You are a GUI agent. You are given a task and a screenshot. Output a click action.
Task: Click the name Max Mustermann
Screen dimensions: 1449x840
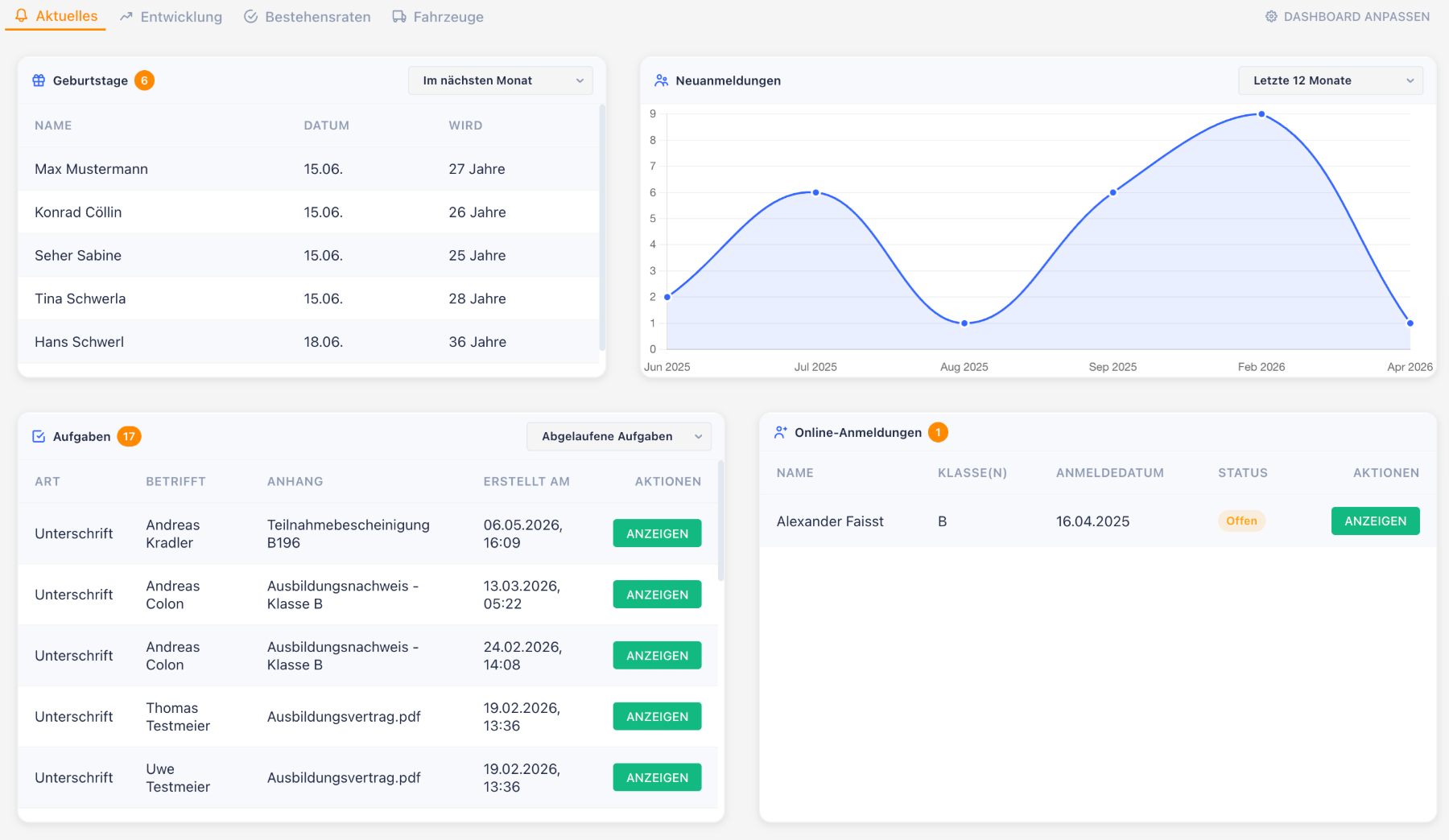[x=91, y=169]
